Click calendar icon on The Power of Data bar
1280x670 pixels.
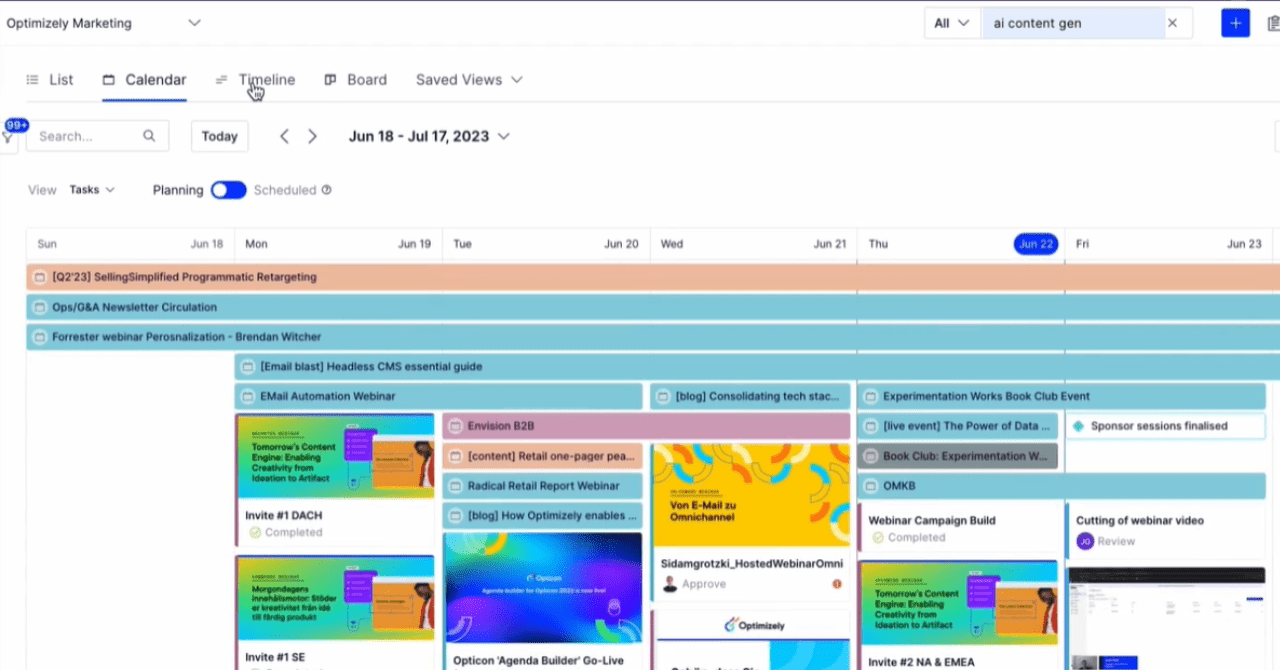click(871, 426)
